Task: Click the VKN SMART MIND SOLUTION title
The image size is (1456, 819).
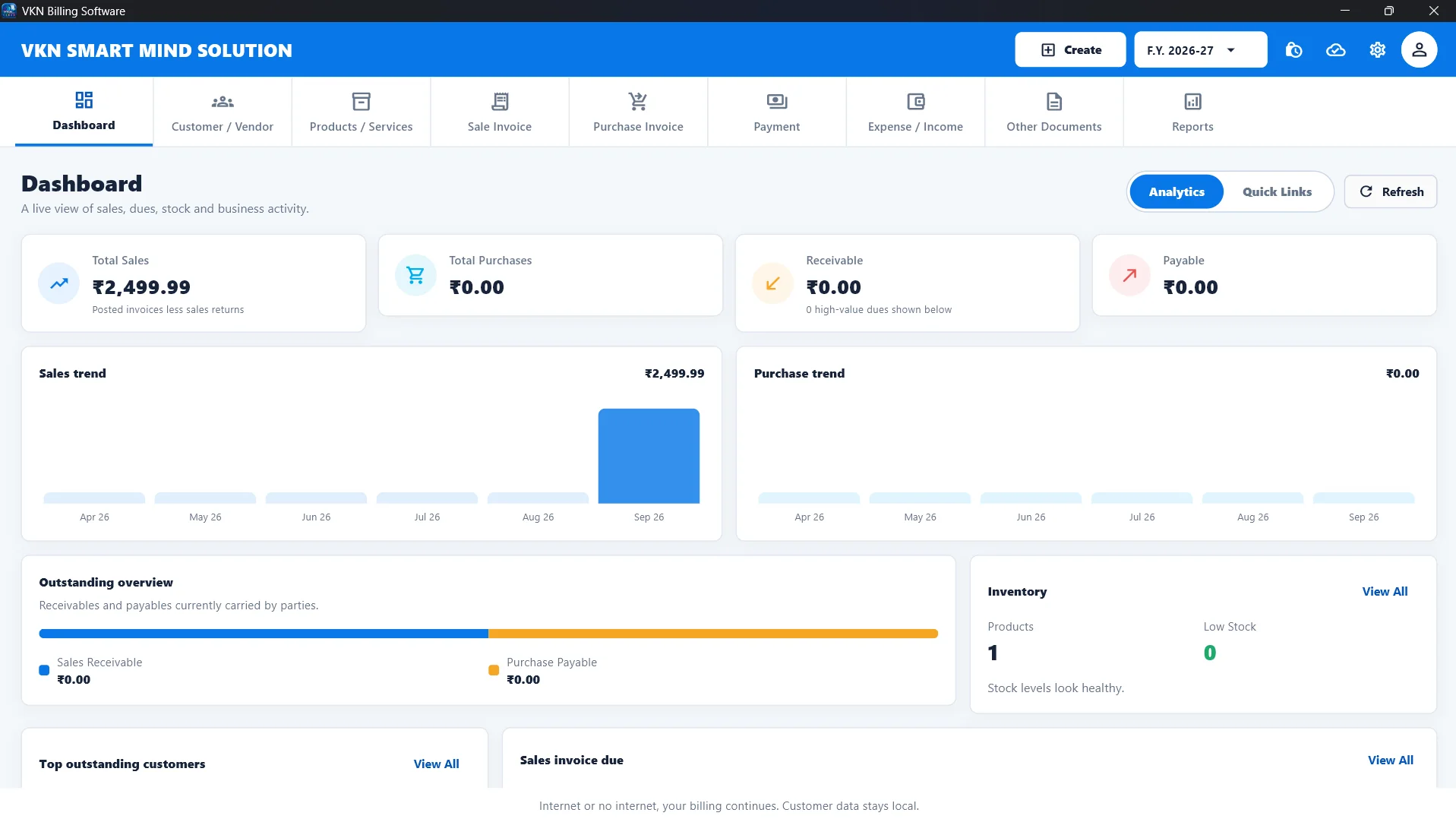Action: point(156,50)
